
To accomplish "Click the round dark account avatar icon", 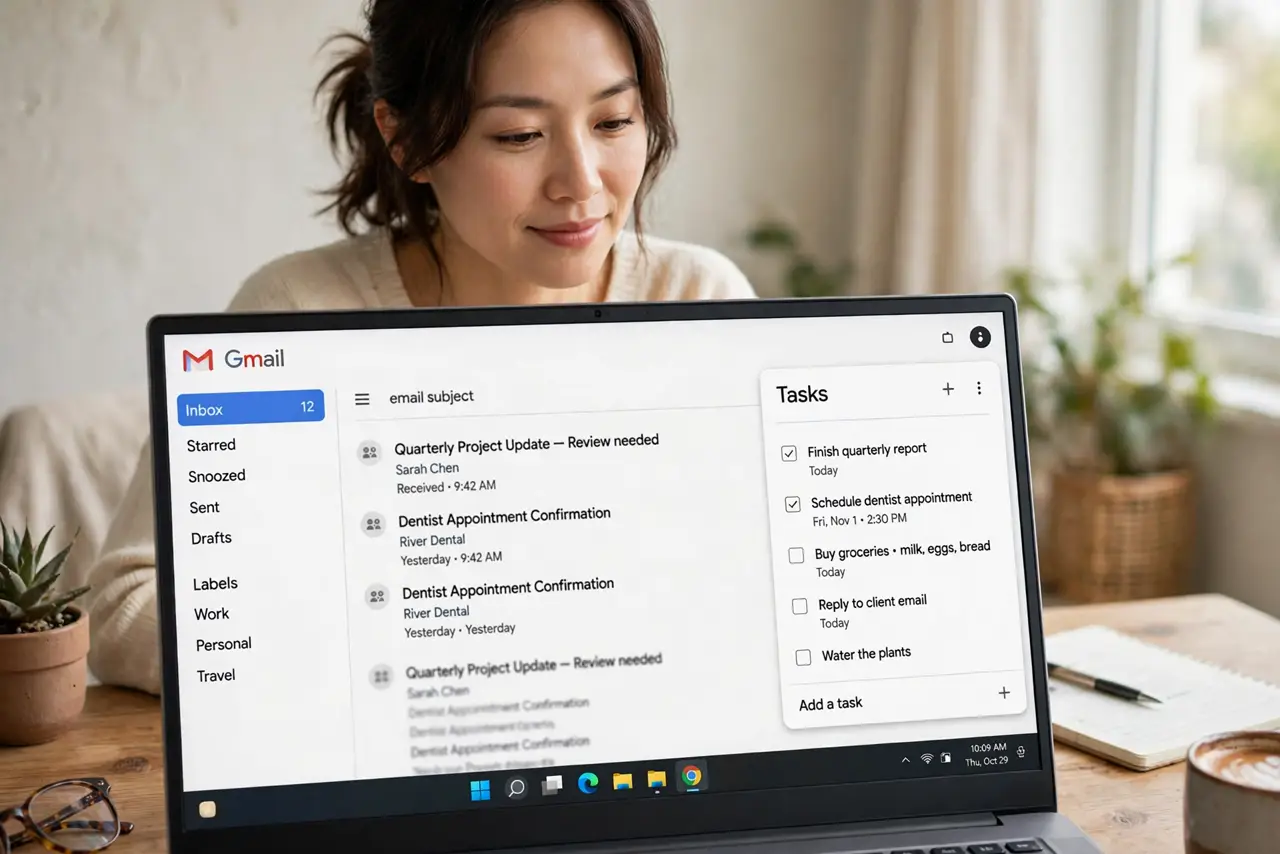I will 980,337.
